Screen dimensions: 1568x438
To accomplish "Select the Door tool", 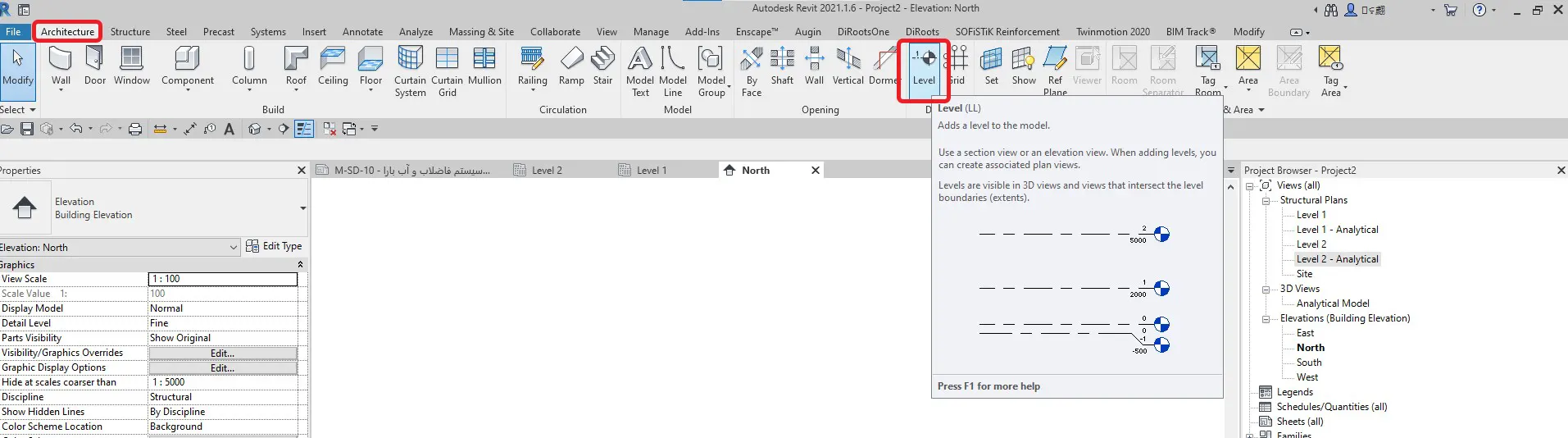I will (95, 67).
